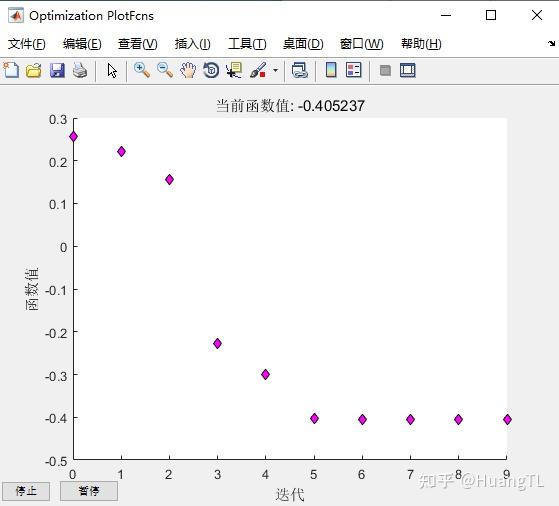
Task: Select the data point at iteration 5
Action: pos(314,418)
